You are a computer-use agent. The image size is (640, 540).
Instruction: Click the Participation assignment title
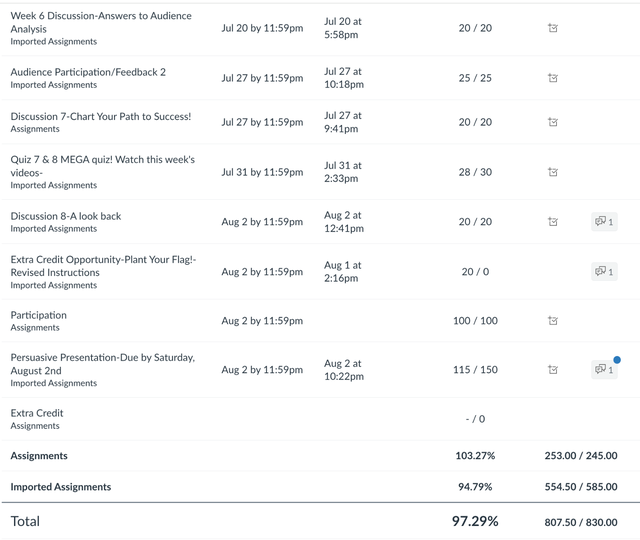coord(38,315)
